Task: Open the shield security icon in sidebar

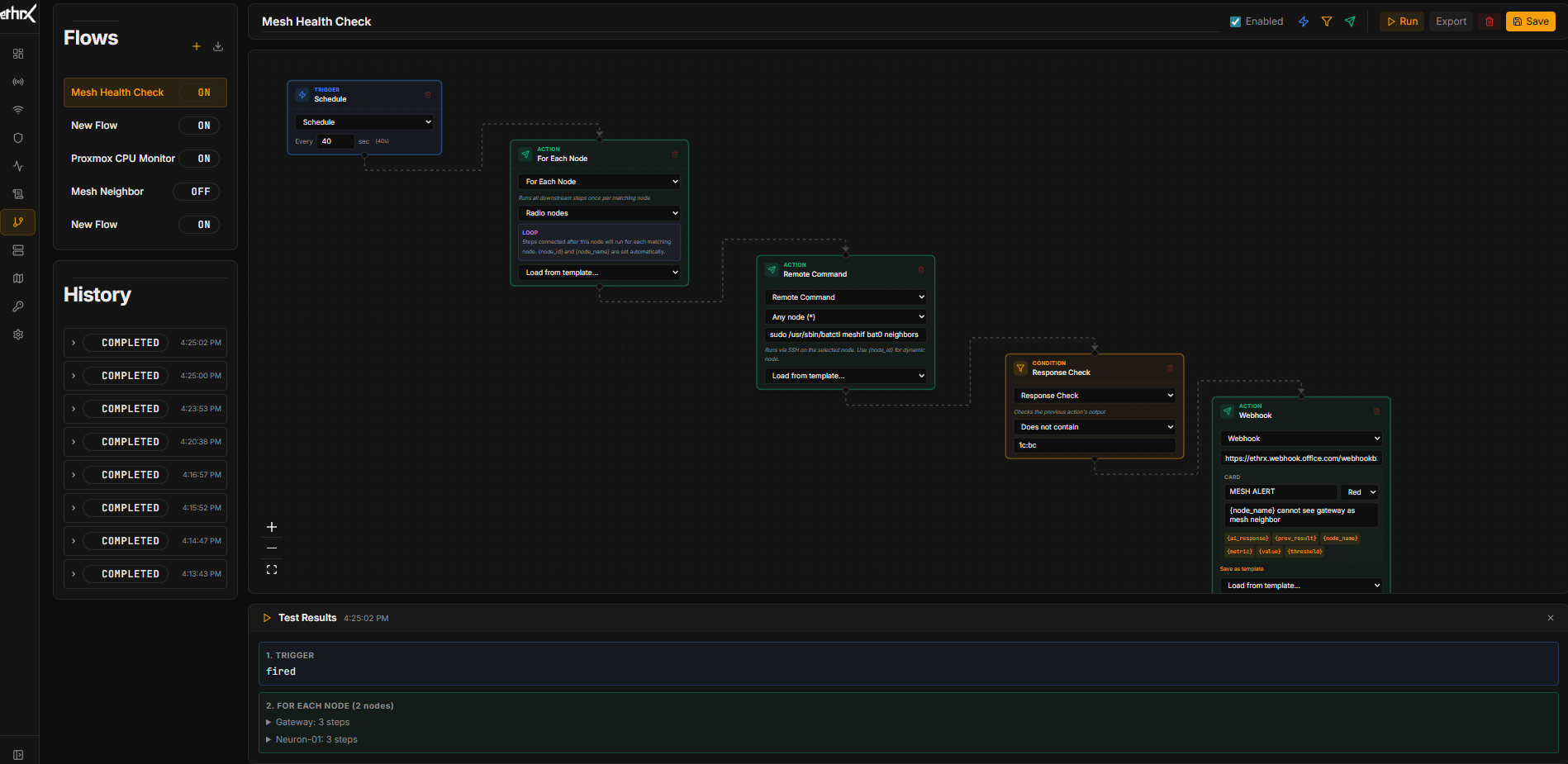Action: [18, 138]
